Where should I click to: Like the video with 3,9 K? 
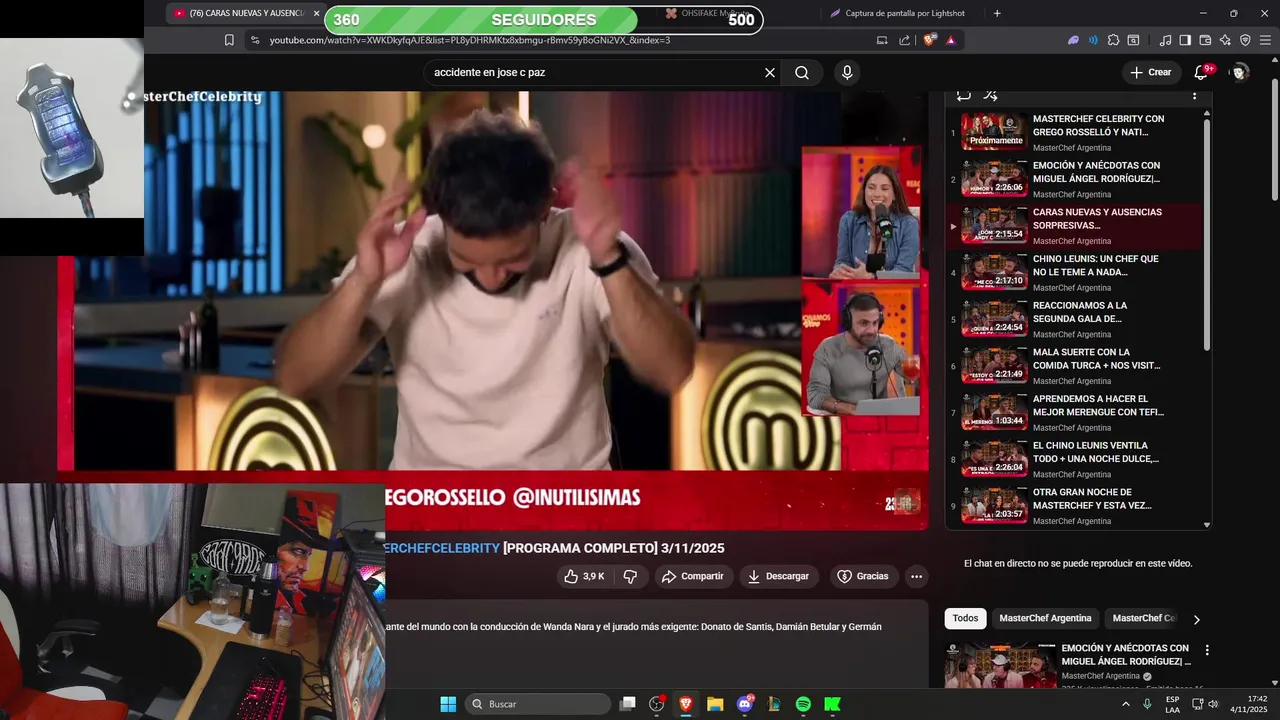click(x=584, y=576)
